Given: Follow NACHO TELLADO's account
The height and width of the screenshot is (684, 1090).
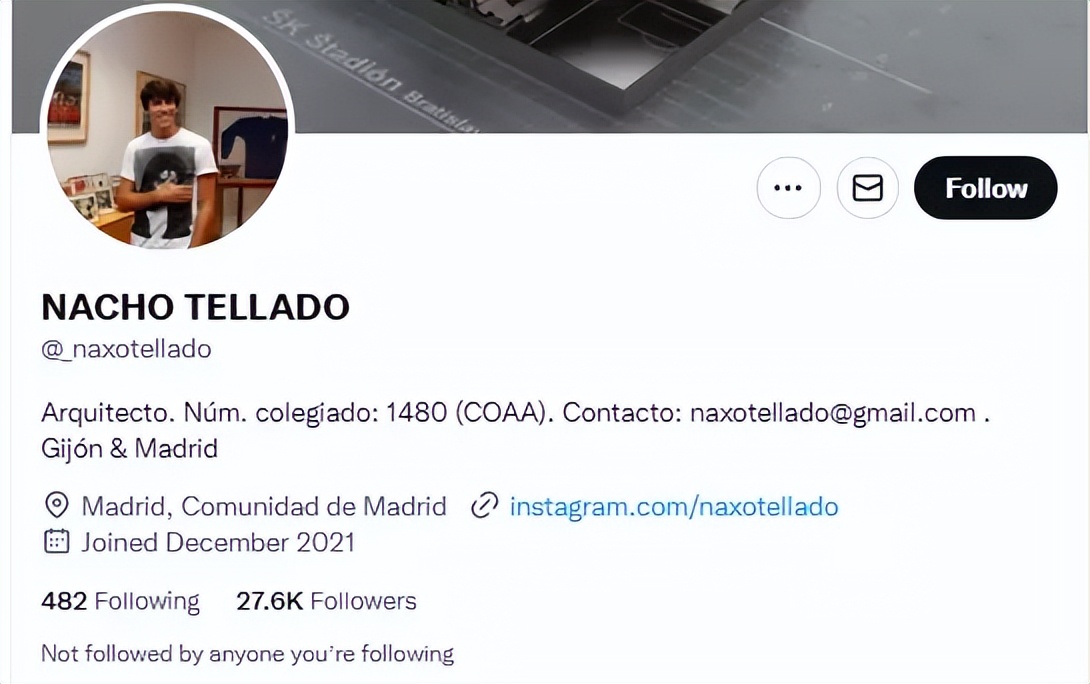Looking at the screenshot, I should (x=986, y=188).
